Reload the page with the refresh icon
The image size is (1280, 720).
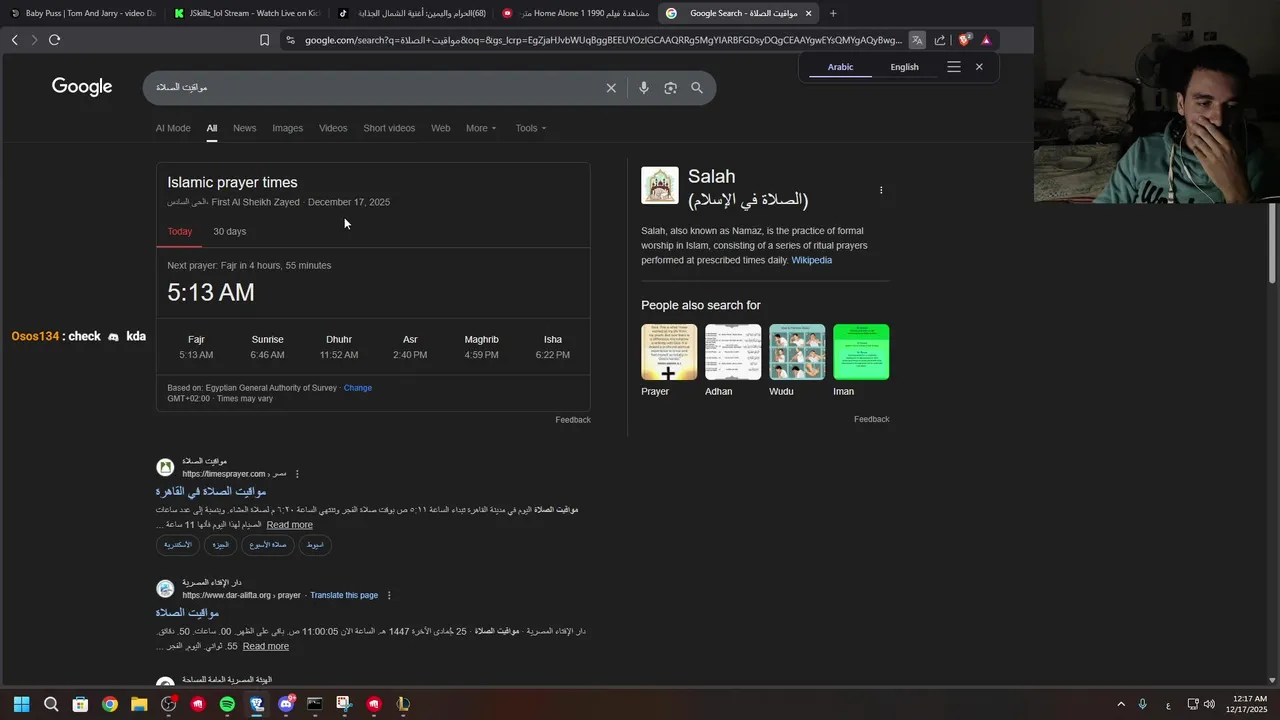[x=54, y=40]
